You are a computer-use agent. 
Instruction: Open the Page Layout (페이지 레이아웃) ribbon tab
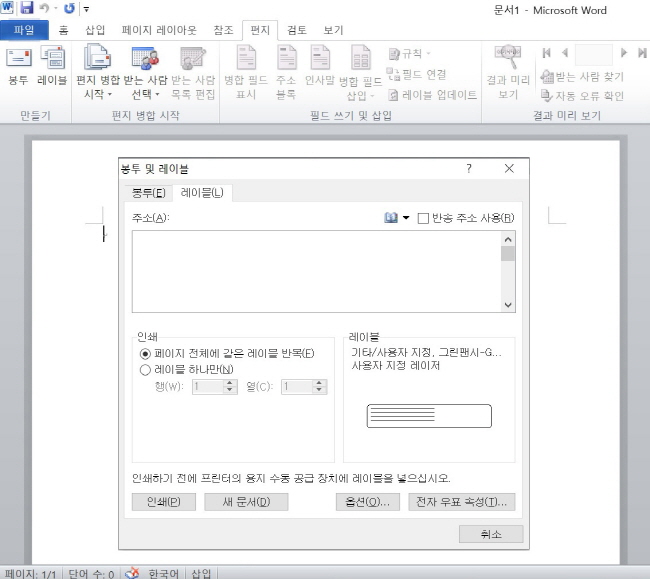[x=159, y=30]
